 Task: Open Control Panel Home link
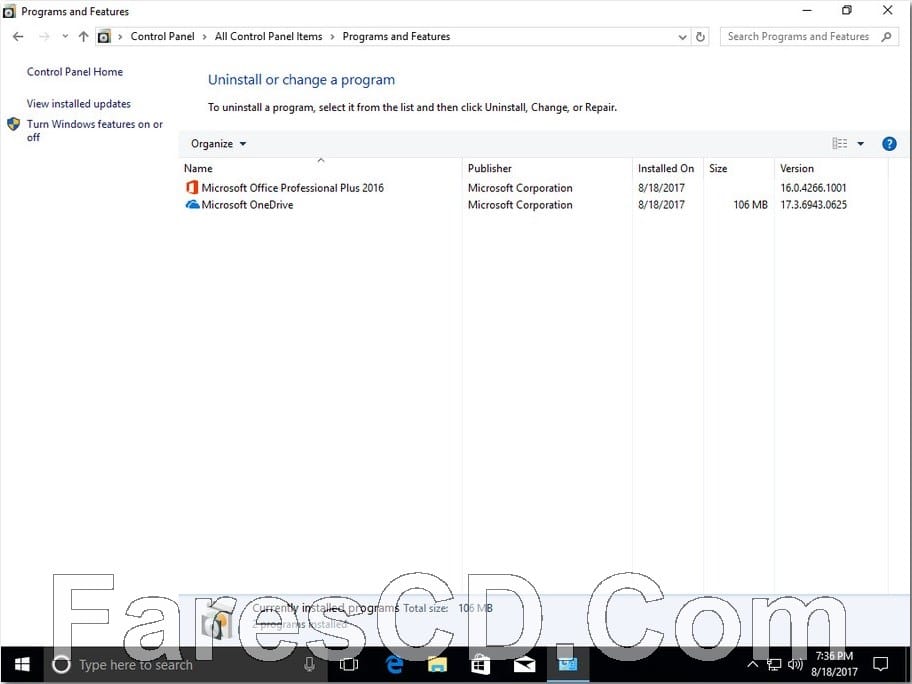(74, 72)
